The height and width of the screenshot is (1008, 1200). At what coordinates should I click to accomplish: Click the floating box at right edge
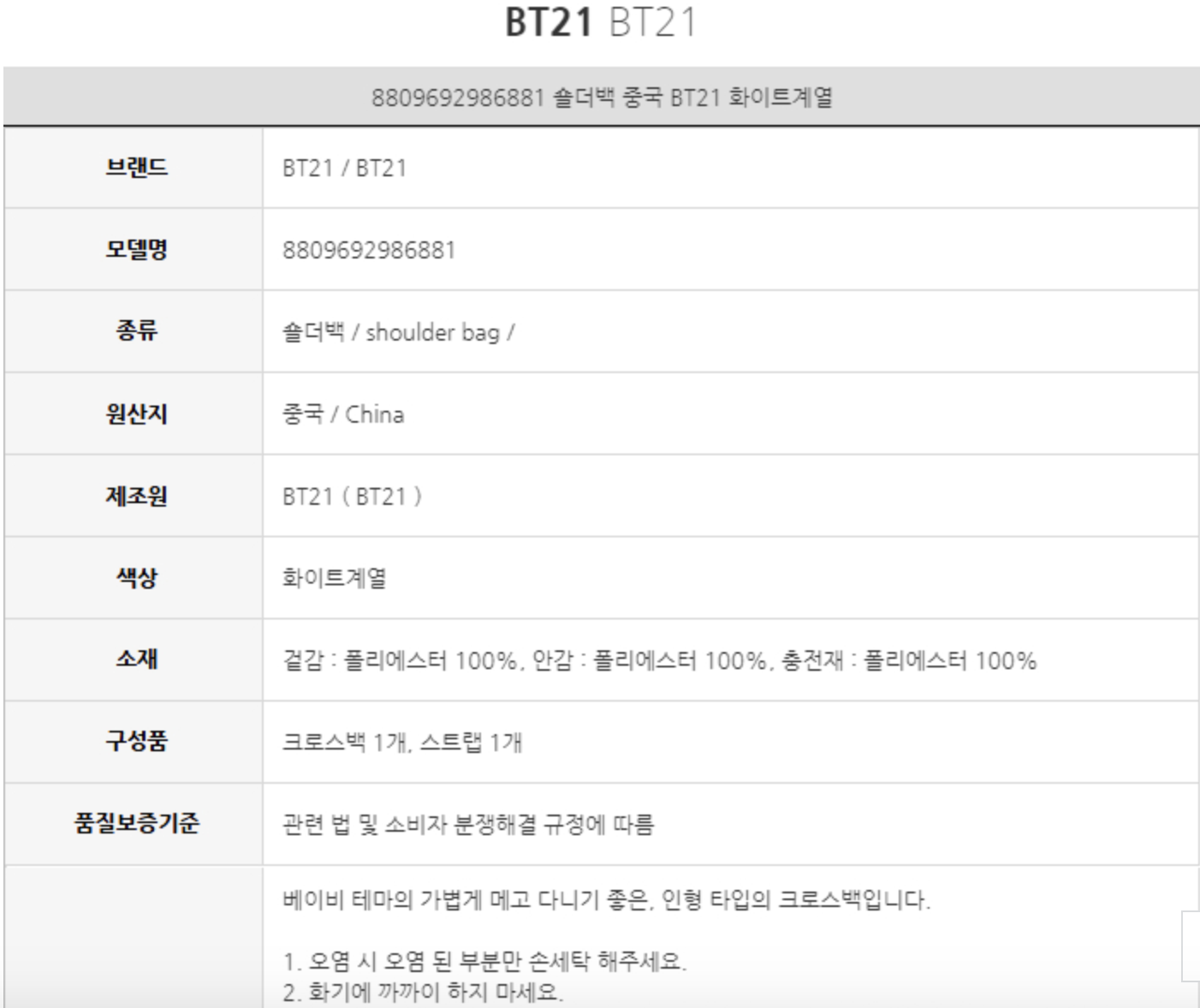click(1191, 945)
